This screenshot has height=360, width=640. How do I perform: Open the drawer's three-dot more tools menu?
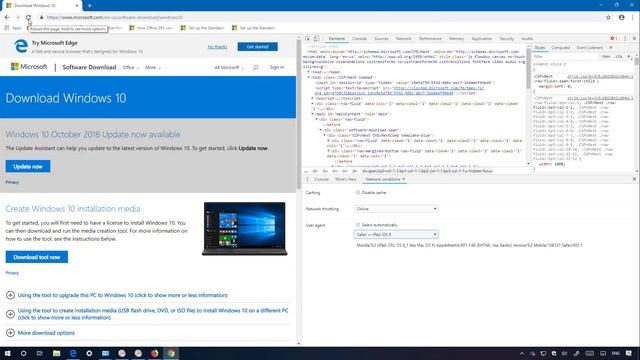(x=307, y=179)
